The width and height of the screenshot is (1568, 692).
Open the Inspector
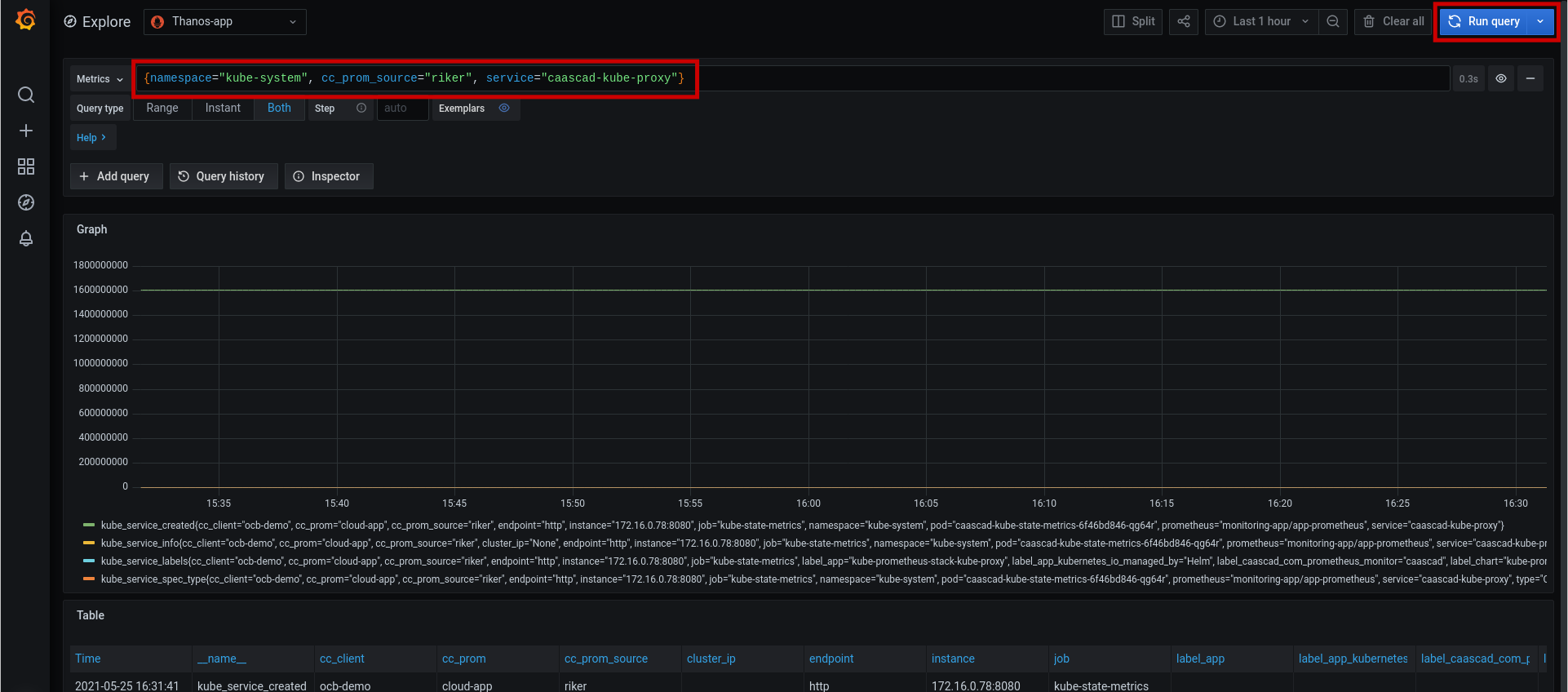(329, 176)
